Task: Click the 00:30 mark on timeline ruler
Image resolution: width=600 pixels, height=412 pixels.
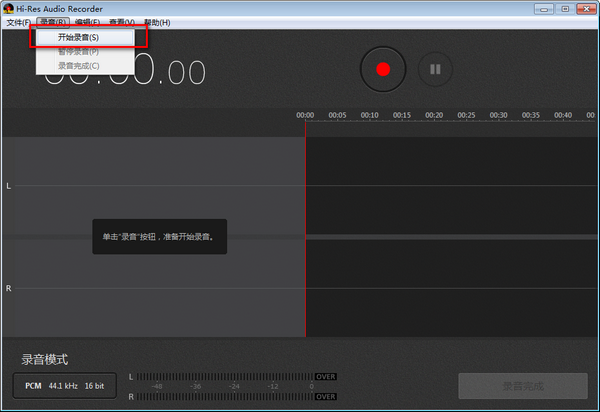Action: pos(498,115)
